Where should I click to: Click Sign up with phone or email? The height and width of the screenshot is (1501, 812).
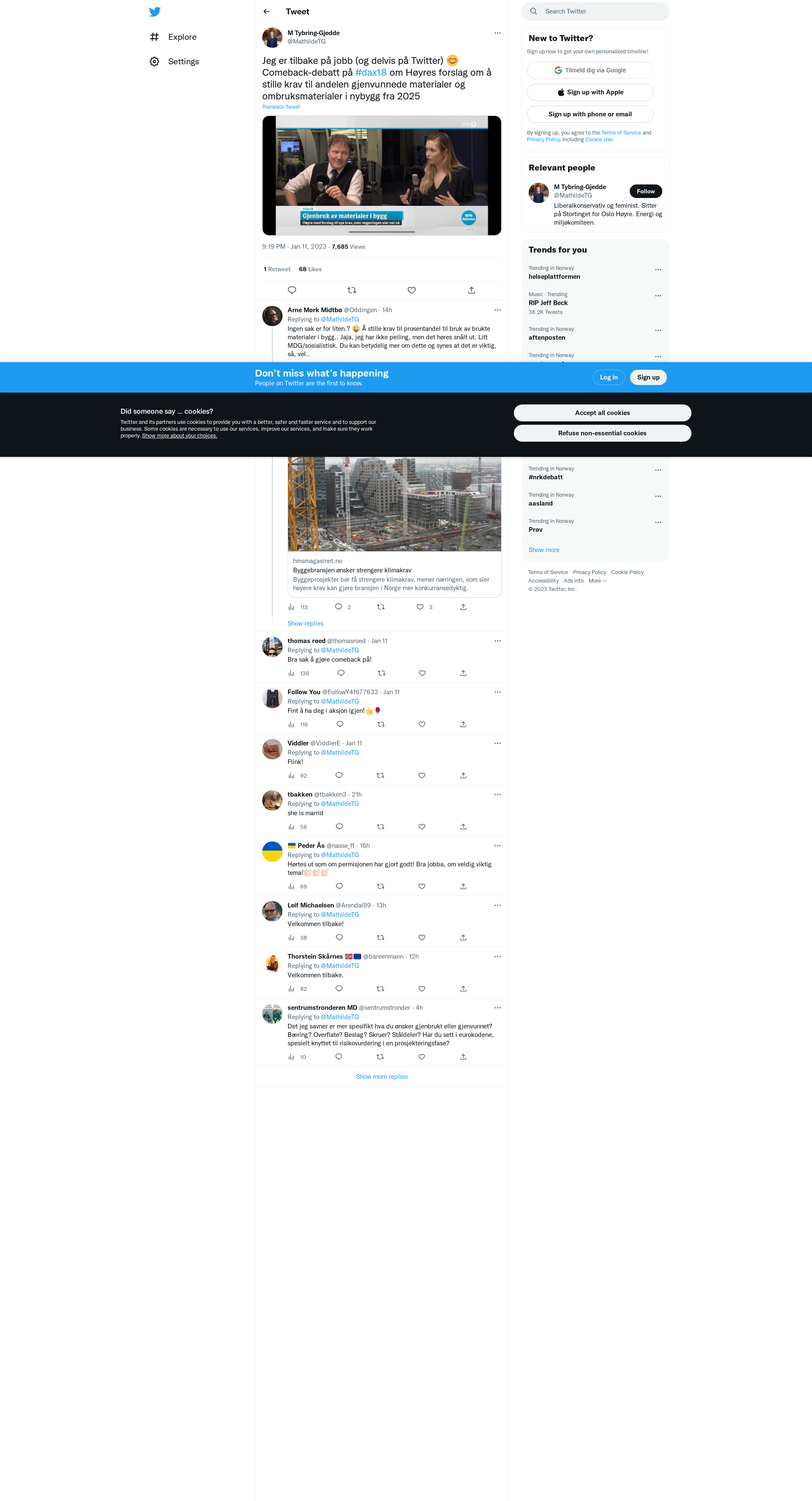(x=590, y=114)
